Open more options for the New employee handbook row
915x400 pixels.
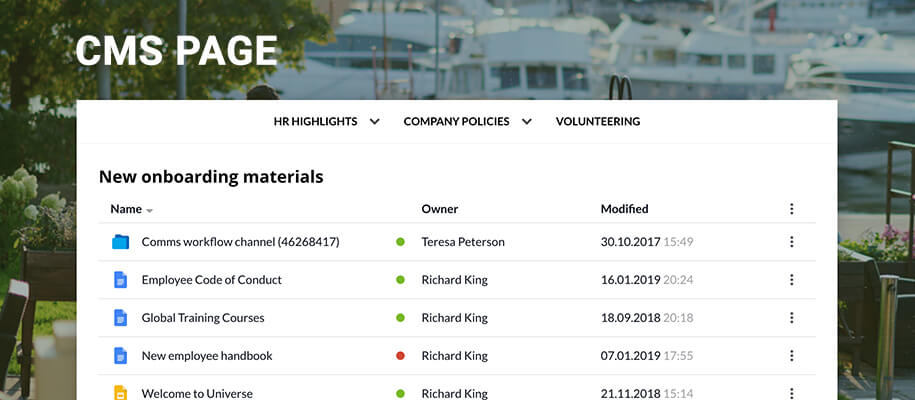pyautogui.click(x=791, y=356)
